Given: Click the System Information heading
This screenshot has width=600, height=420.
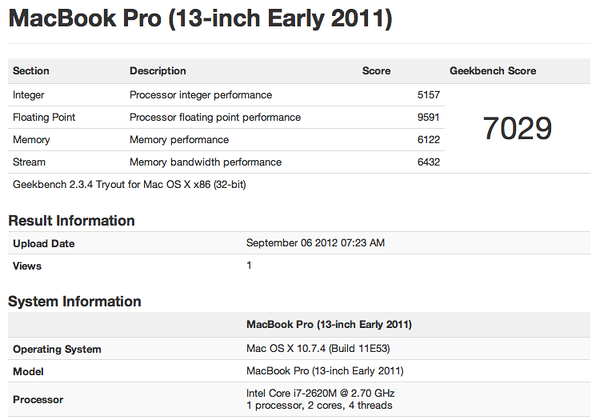Looking at the screenshot, I should (x=75, y=301).
